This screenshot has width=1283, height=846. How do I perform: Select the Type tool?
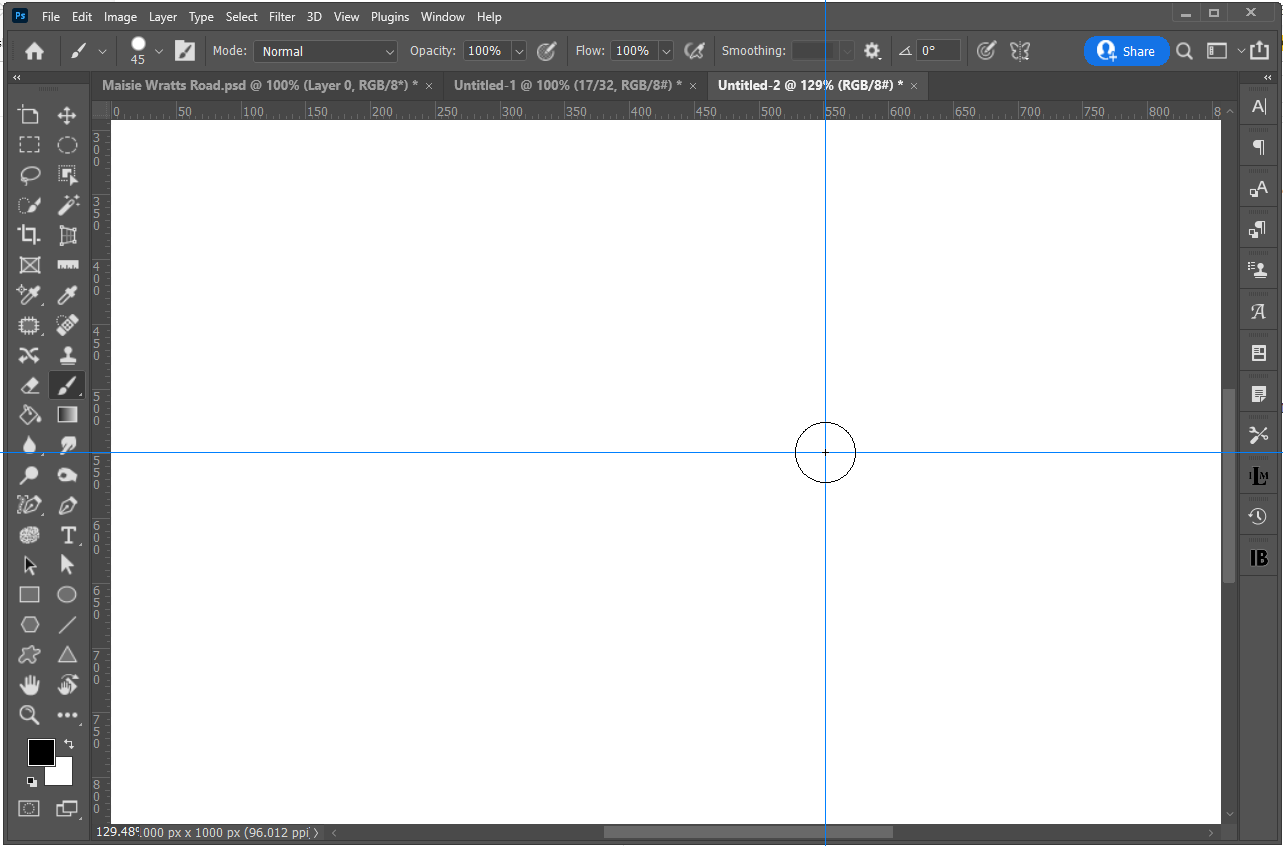pyautogui.click(x=68, y=535)
